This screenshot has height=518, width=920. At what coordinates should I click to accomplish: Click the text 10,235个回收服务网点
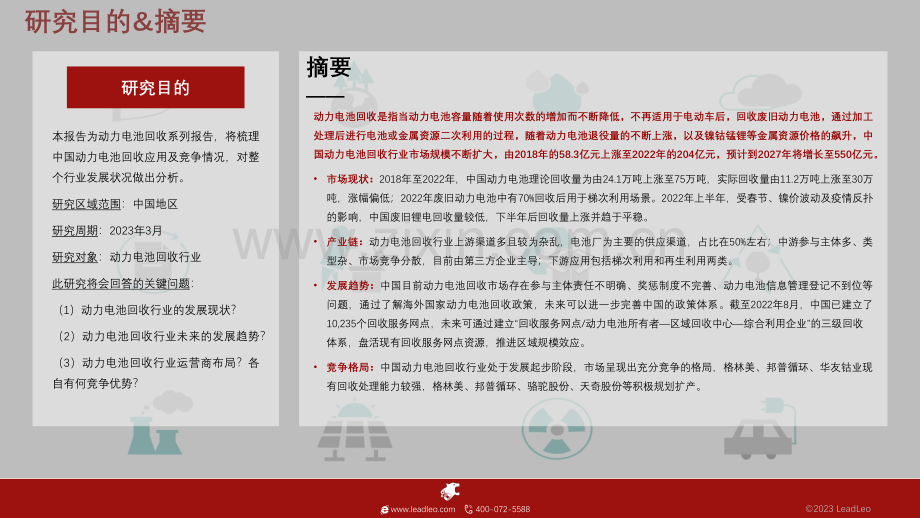click(379, 324)
